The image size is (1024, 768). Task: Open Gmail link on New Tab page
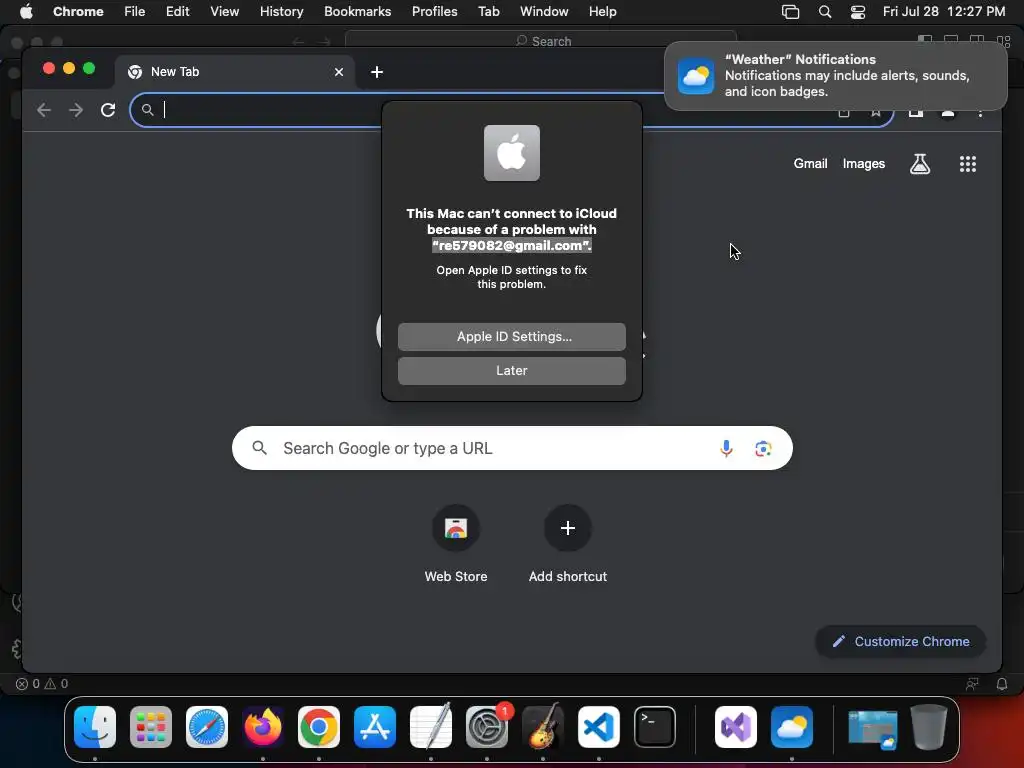[810, 164]
